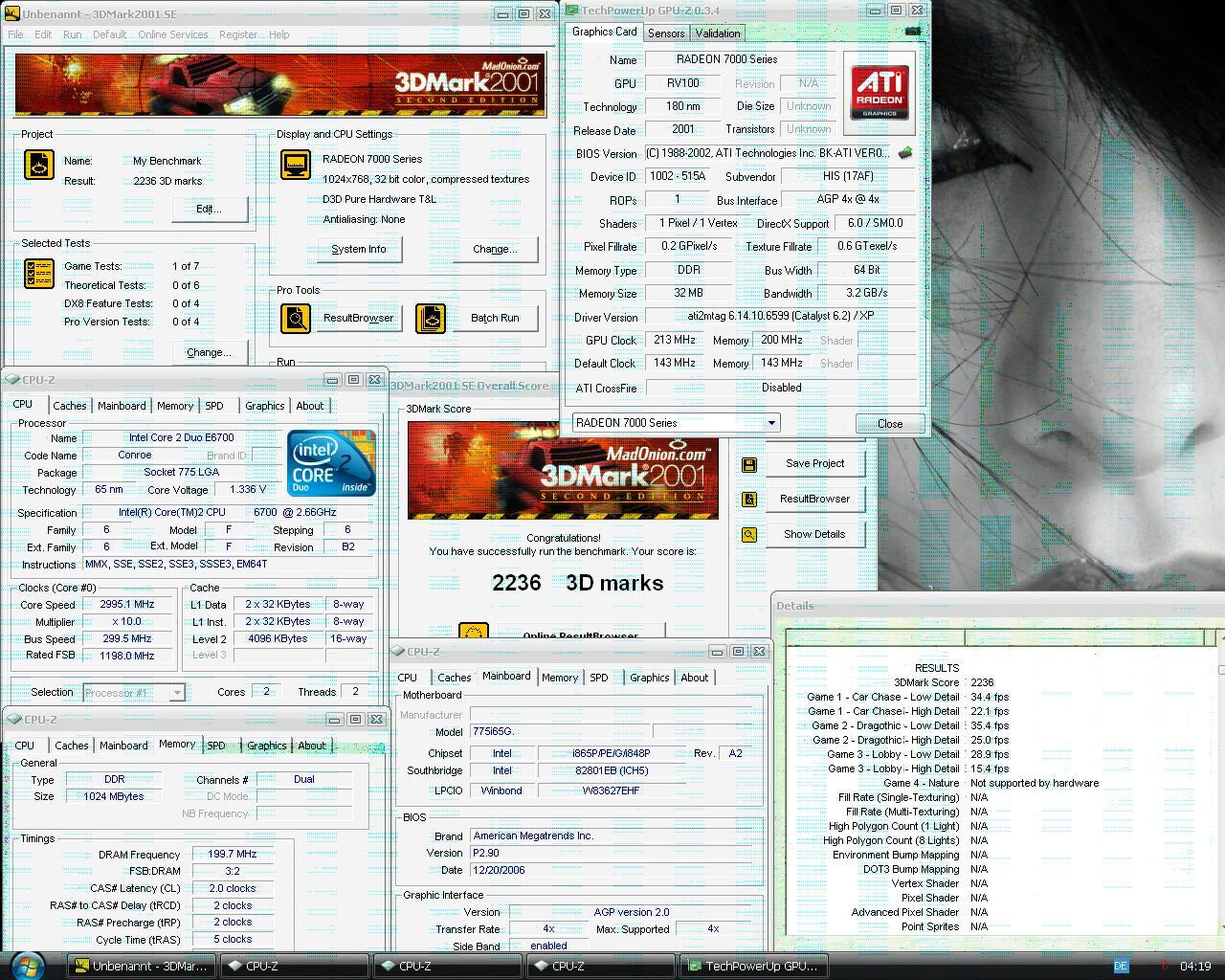
Task: Click the Save Project button
Action: point(815,463)
